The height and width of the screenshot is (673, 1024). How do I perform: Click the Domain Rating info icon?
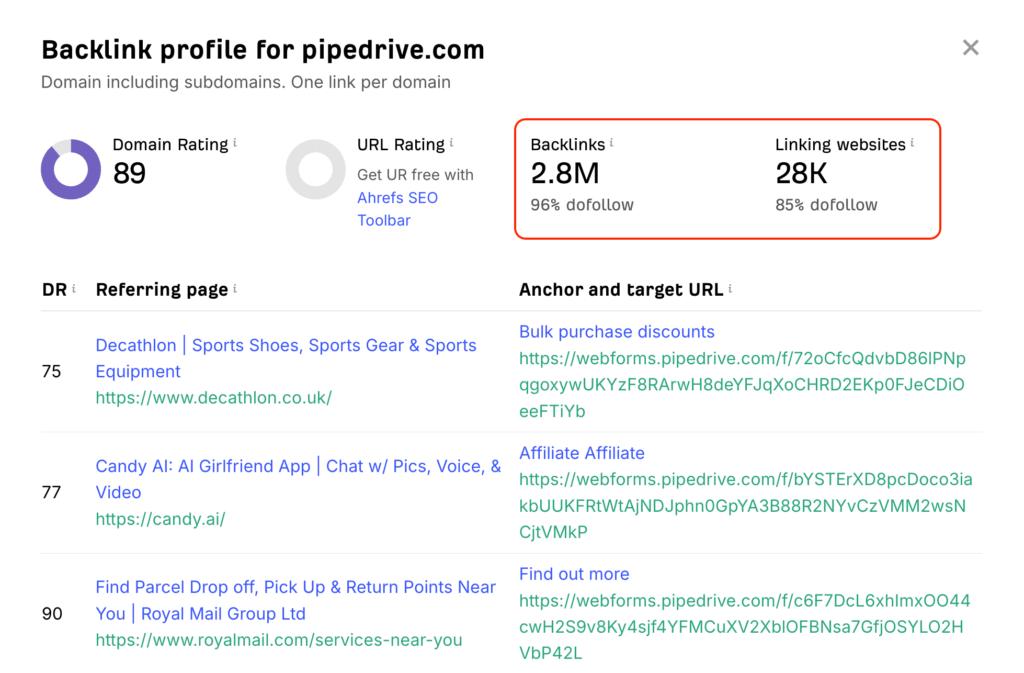[235, 142]
